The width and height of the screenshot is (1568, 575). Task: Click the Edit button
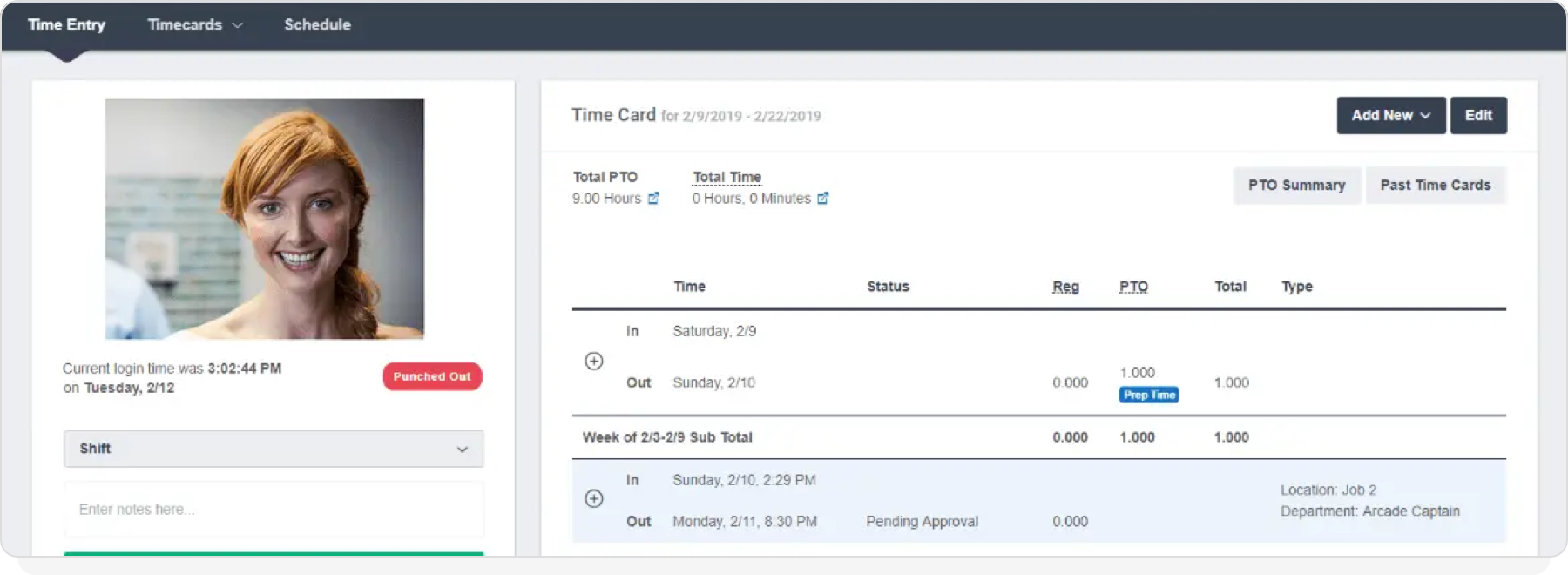tap(1478, 115)
